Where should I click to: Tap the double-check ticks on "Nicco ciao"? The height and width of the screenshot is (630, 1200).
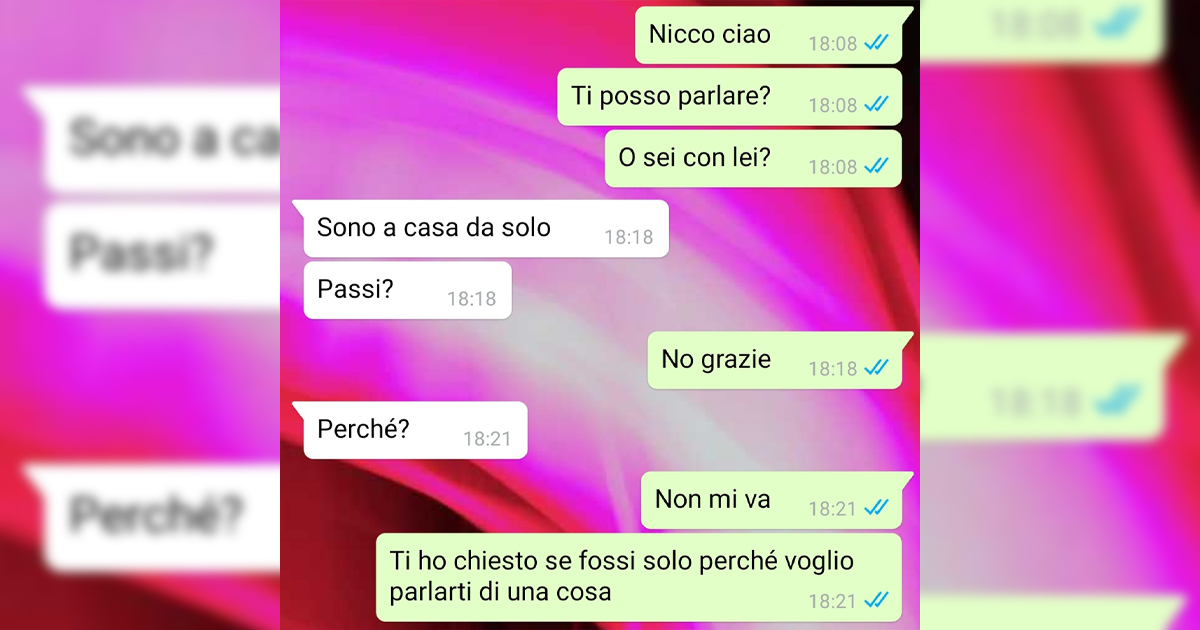tap(876, 43)
